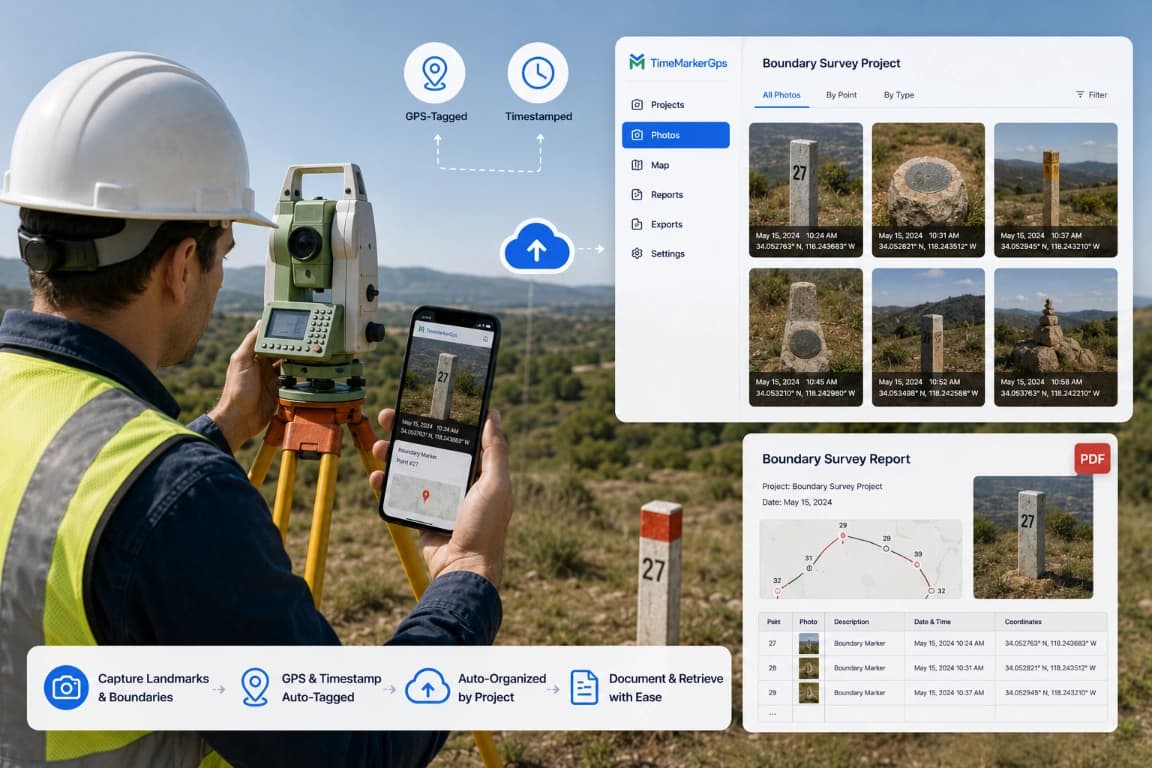The width and height of the screenshot is (1152, 768).
Task: Click 'Capture Landmarks & Boundaries' text
Action: 153,688
